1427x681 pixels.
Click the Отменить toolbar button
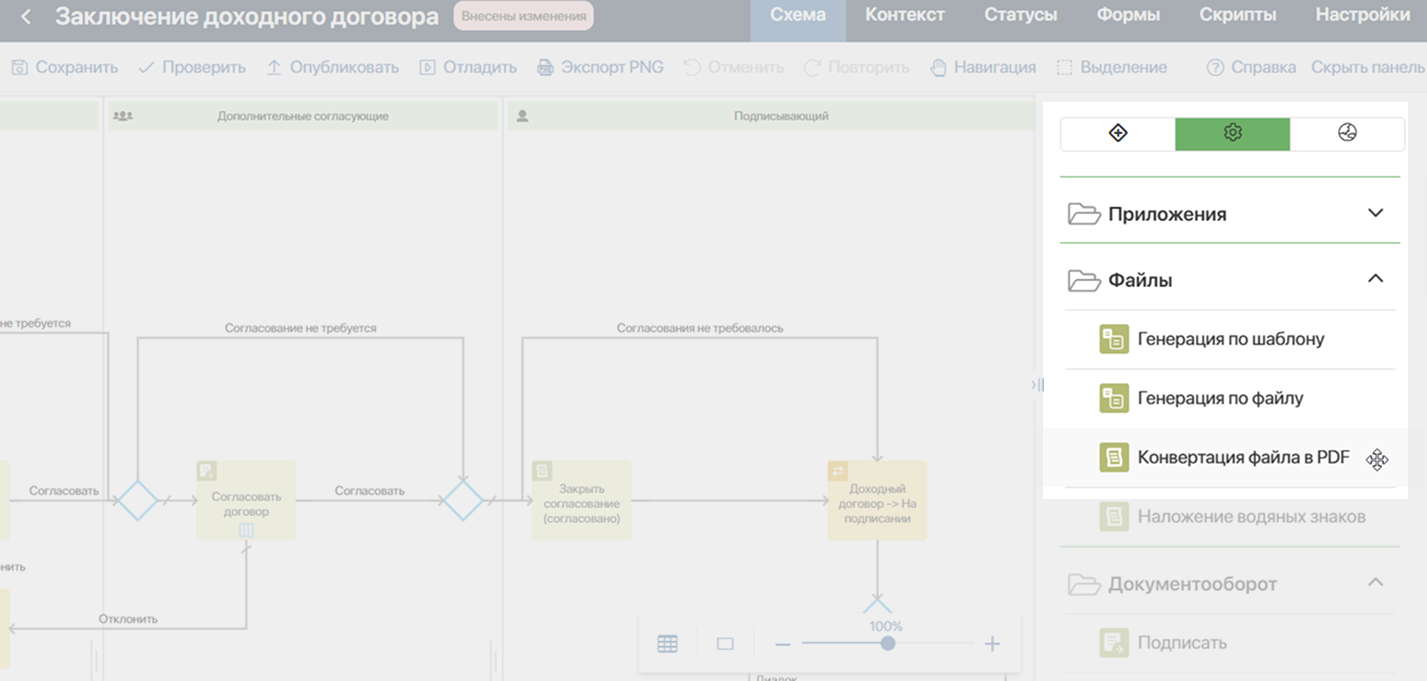coord(734,68)
